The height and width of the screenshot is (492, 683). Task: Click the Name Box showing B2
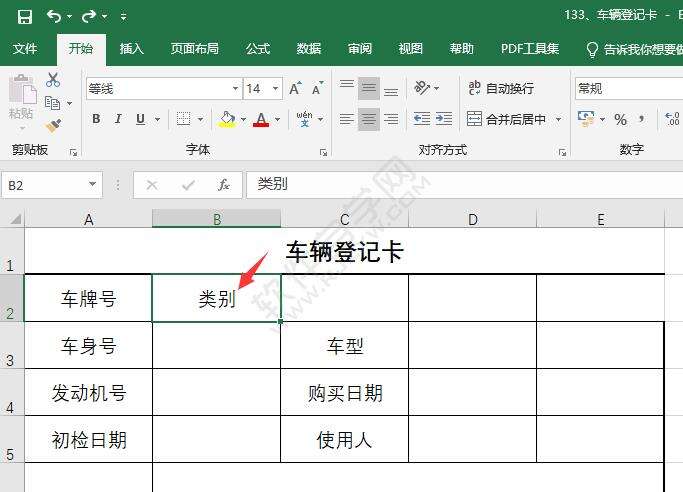tap(51, 185)
